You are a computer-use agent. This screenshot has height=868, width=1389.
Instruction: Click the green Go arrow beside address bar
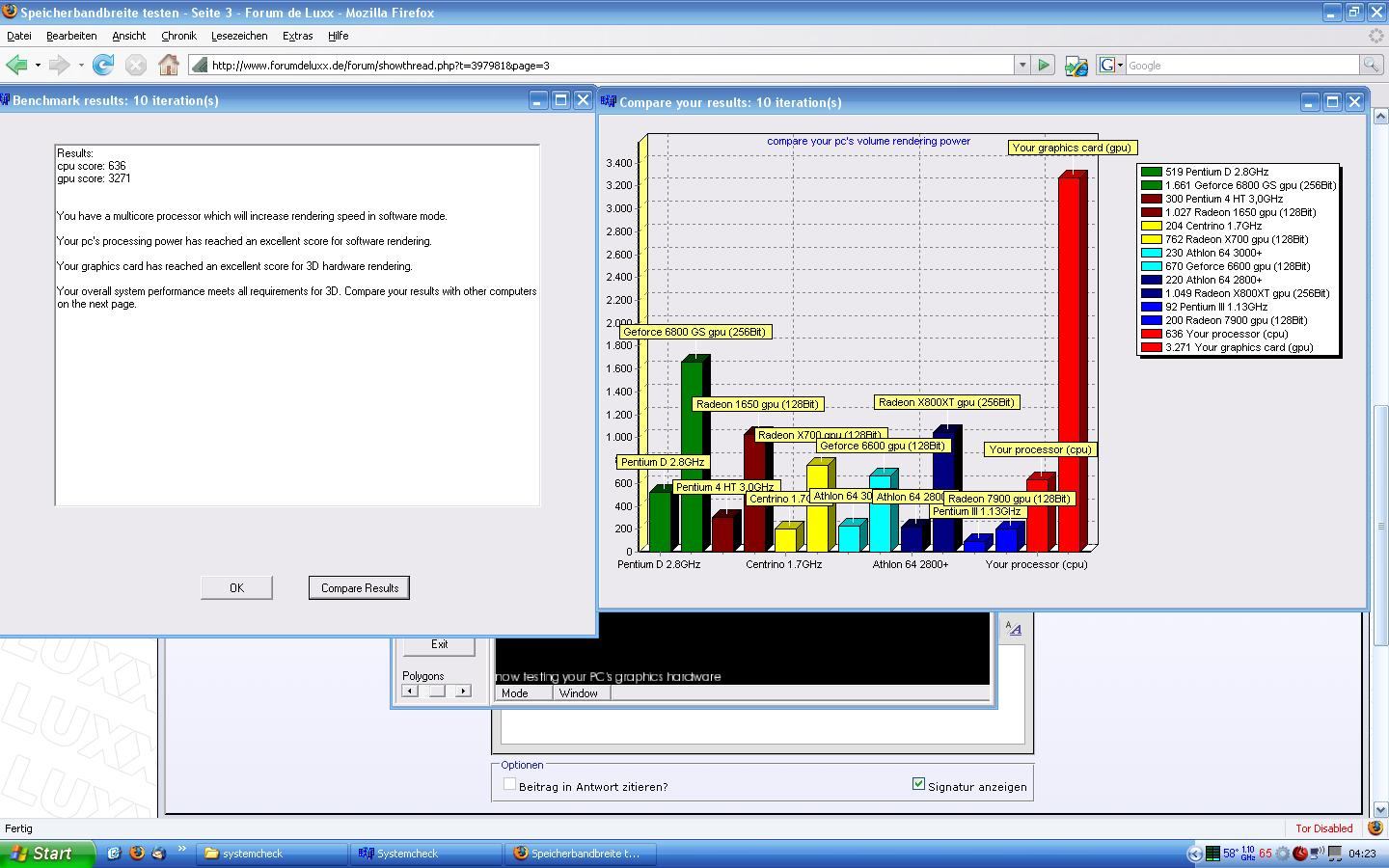click(1044, 65)
